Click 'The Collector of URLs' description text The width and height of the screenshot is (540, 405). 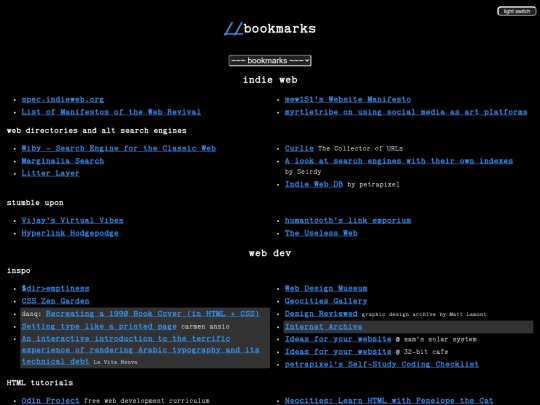point(360,148)
